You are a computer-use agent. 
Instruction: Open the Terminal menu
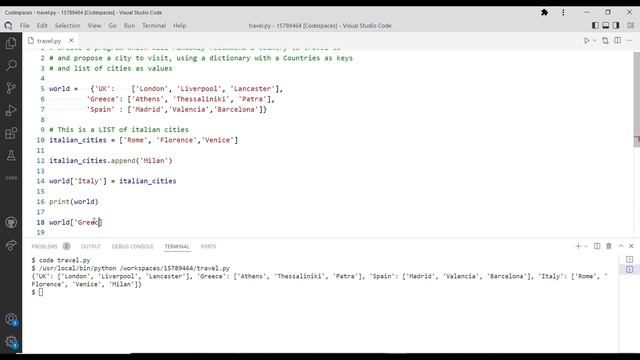tap(154, 25)
